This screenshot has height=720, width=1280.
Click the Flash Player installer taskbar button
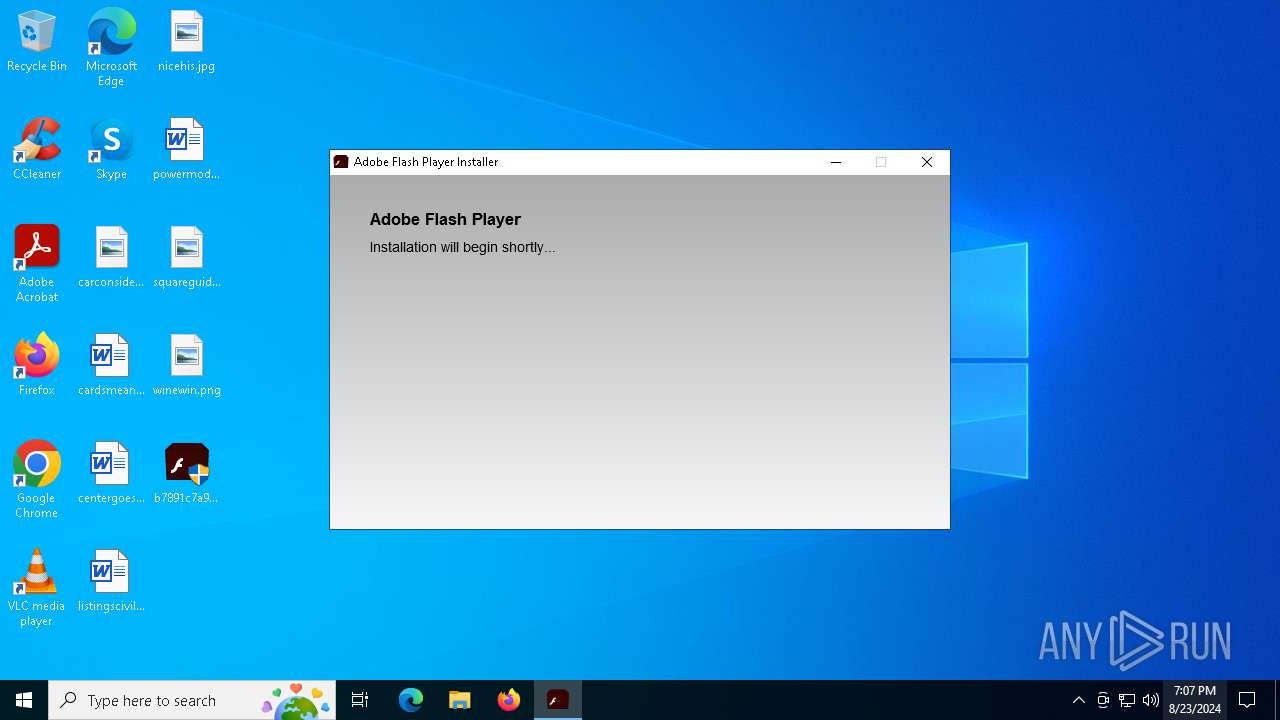coord(558,700)
